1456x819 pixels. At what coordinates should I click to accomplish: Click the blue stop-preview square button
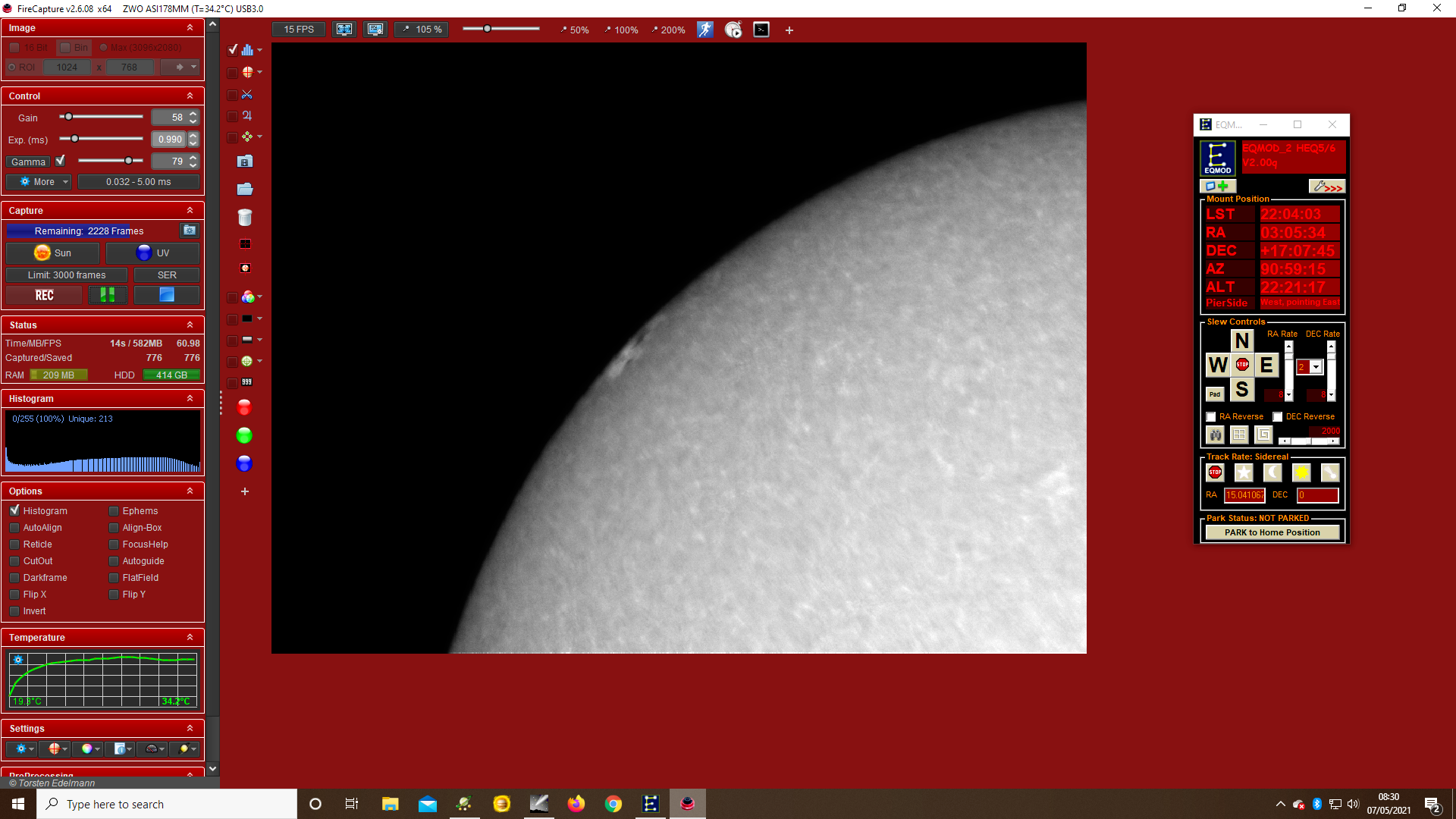click(x=167, y=295)
